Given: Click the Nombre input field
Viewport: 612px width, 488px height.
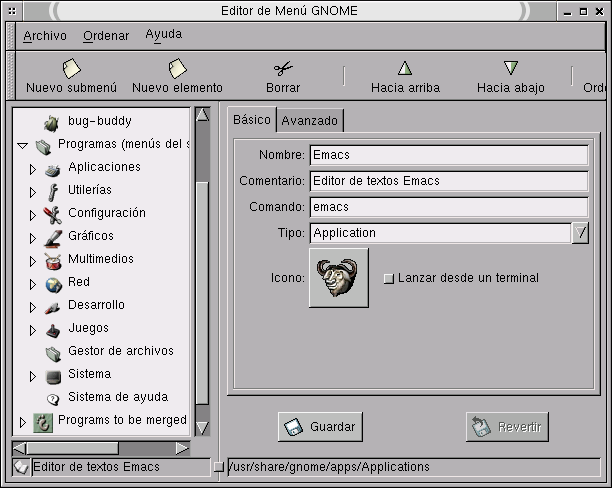Looking at the screenshot, I should [449, 155].
